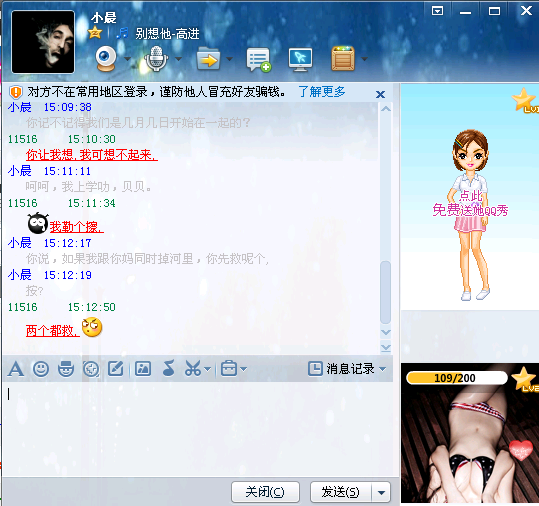Open the send button options arrow

pos(381,492)
